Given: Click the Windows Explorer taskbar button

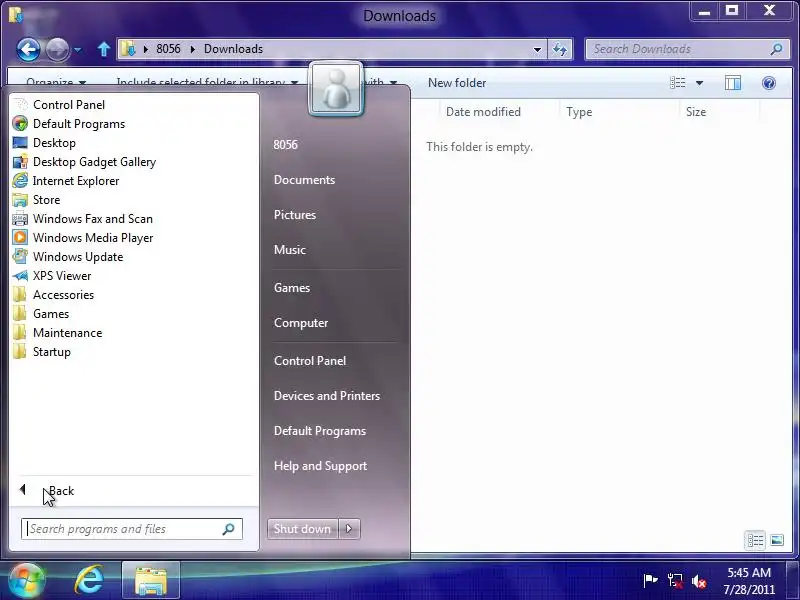Looking at the screenshot, I should 151,580.
